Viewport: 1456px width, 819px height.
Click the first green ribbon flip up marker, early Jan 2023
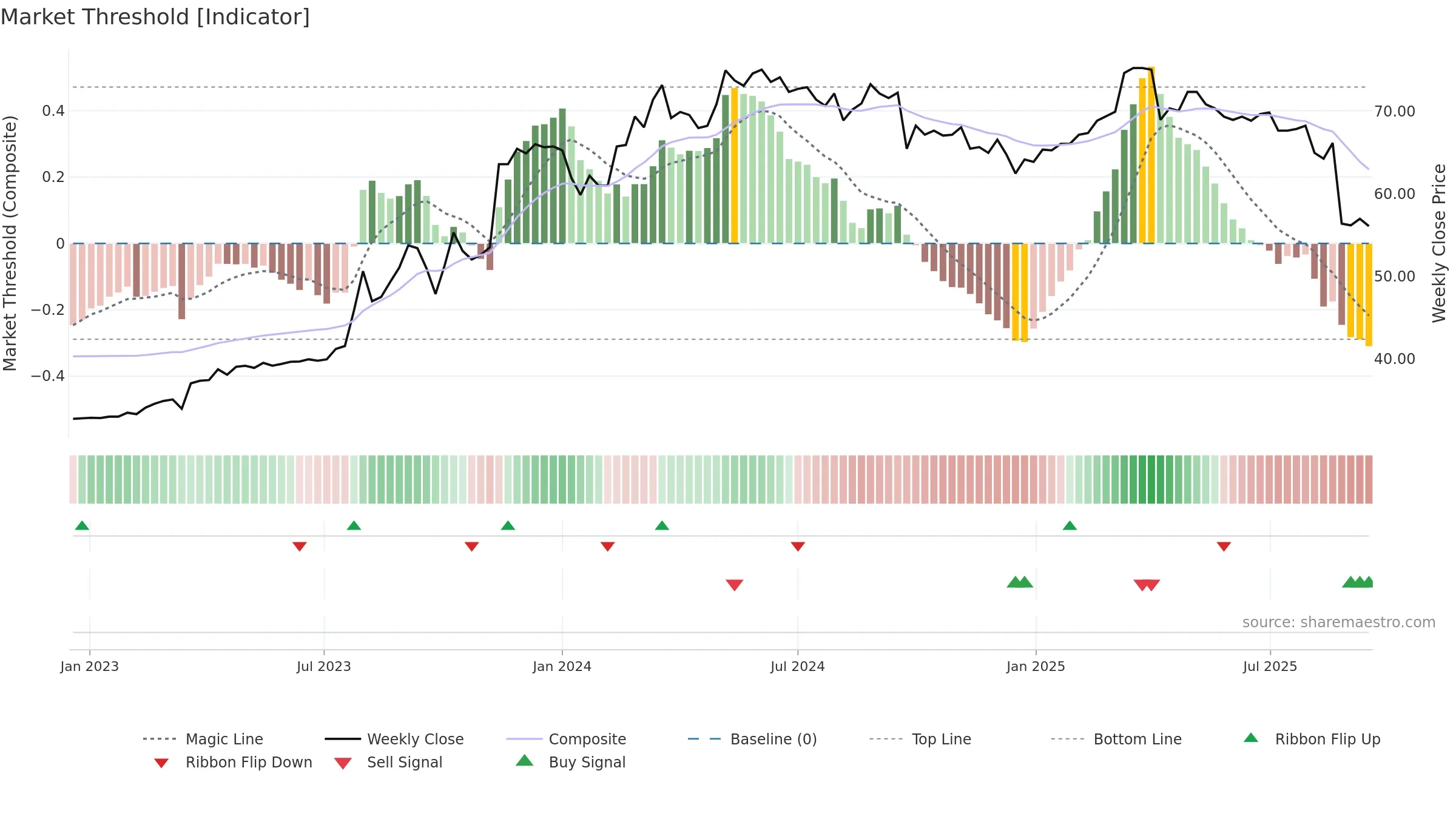click(82, 525)
